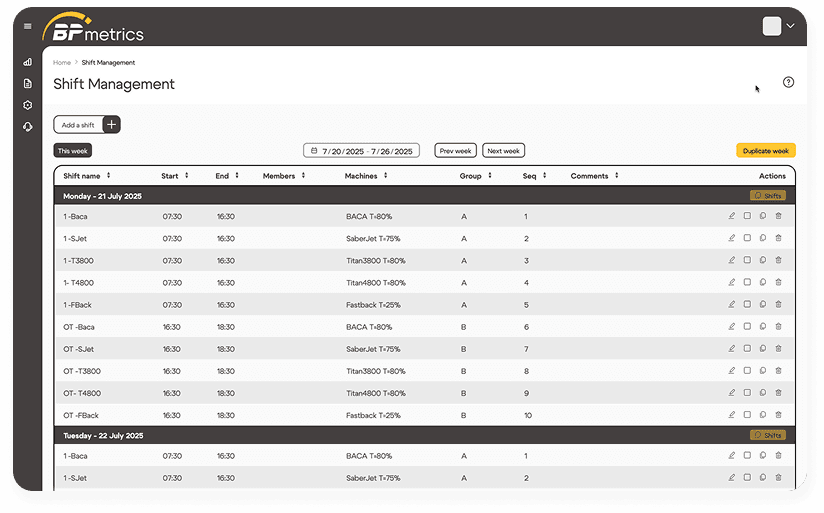Go to Home in the breadcrumb

[x=62, y=63]
